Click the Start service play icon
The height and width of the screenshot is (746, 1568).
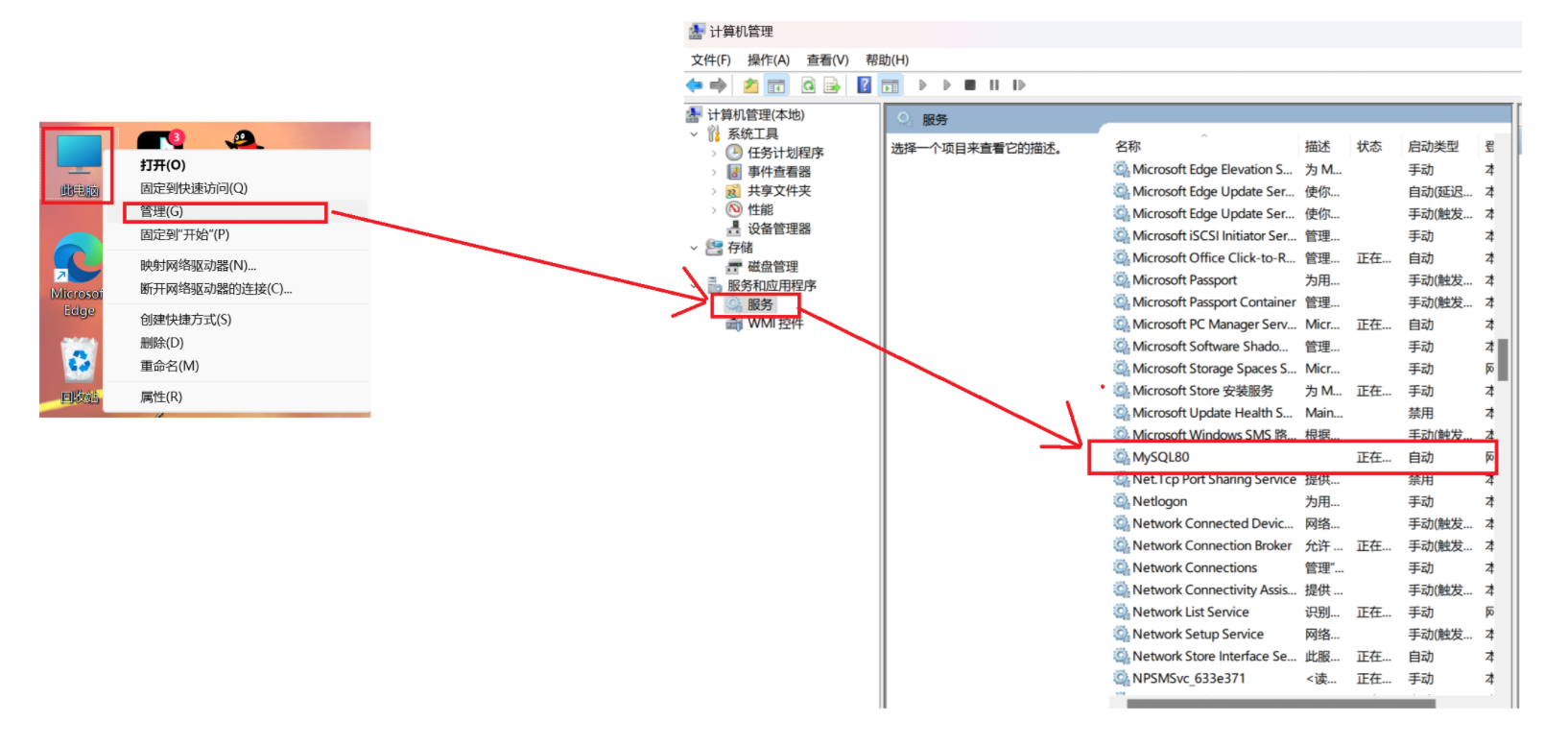922,85
